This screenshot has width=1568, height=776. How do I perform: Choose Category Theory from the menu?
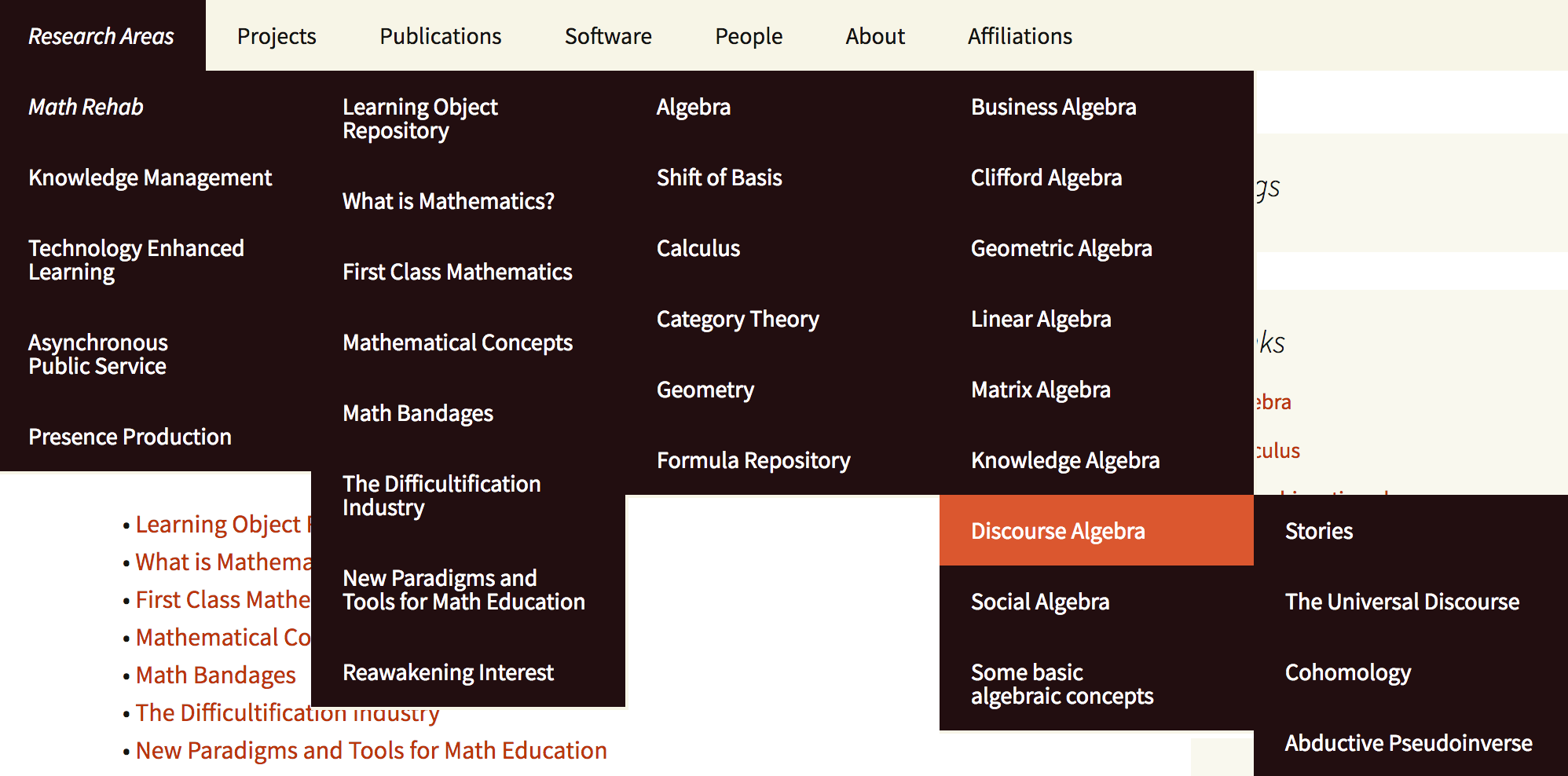point(738,319)
